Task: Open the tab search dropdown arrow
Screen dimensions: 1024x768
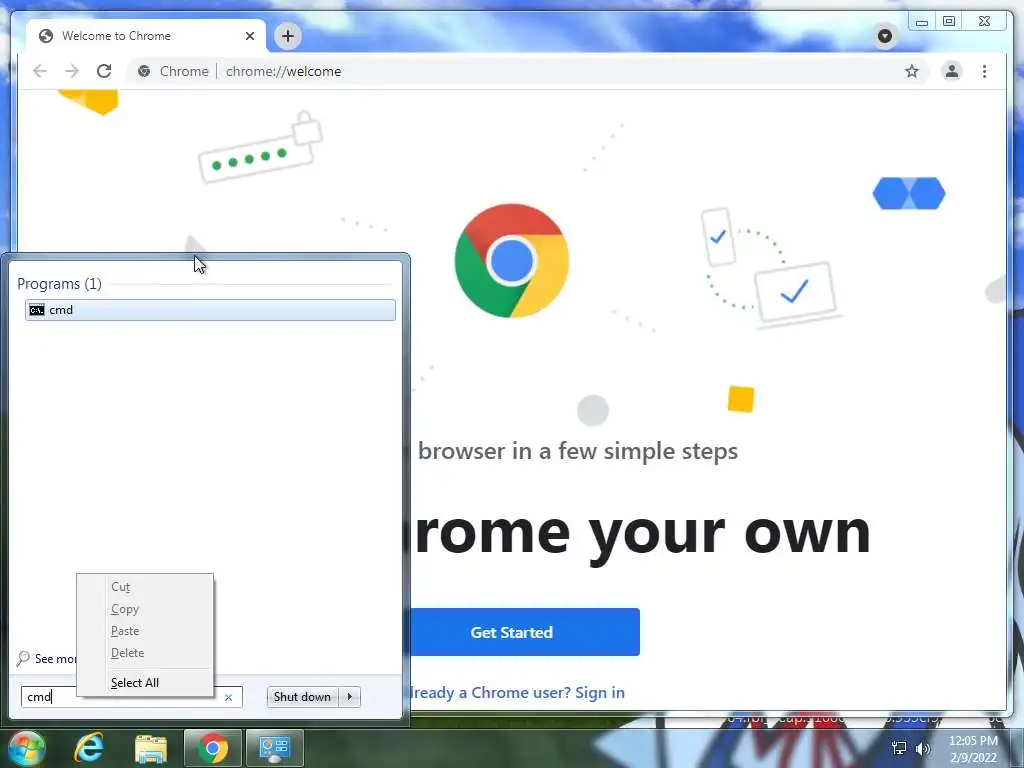Action: (885, 36)
